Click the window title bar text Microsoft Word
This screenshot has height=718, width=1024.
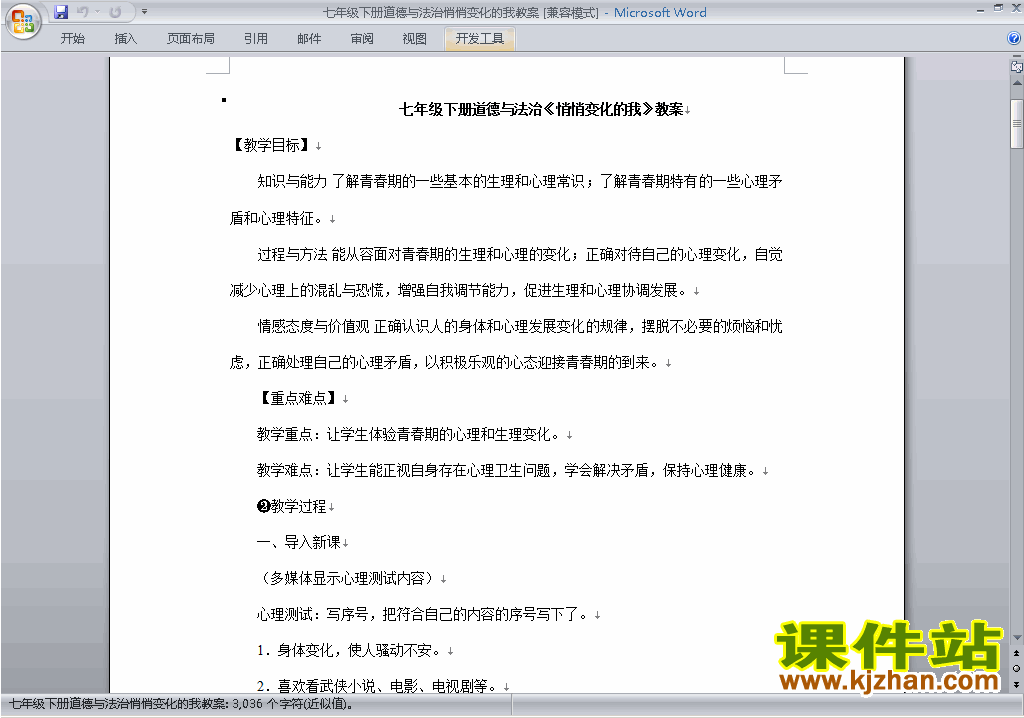click(660, 12)
